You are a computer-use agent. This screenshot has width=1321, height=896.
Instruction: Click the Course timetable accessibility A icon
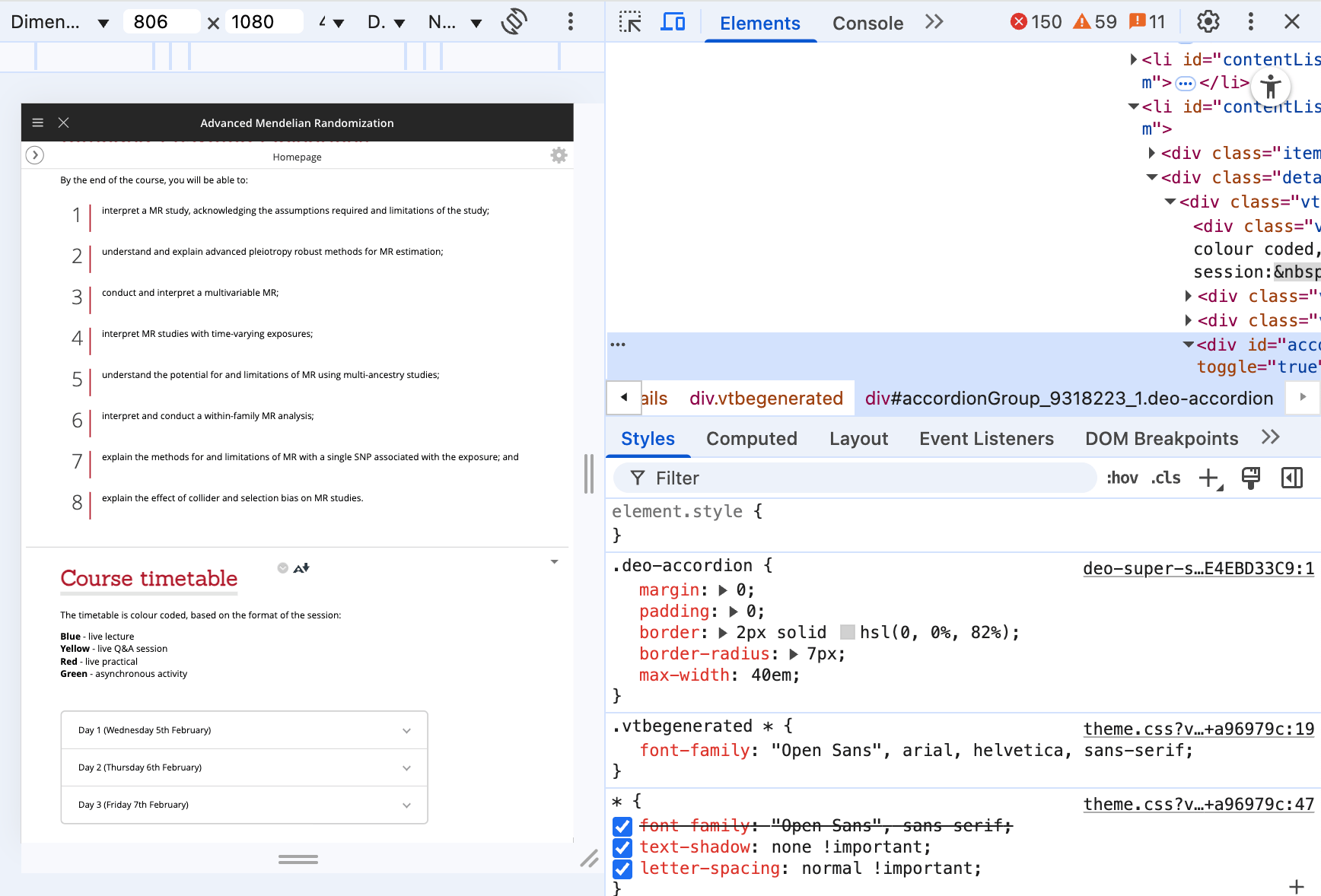click(301, 568)
